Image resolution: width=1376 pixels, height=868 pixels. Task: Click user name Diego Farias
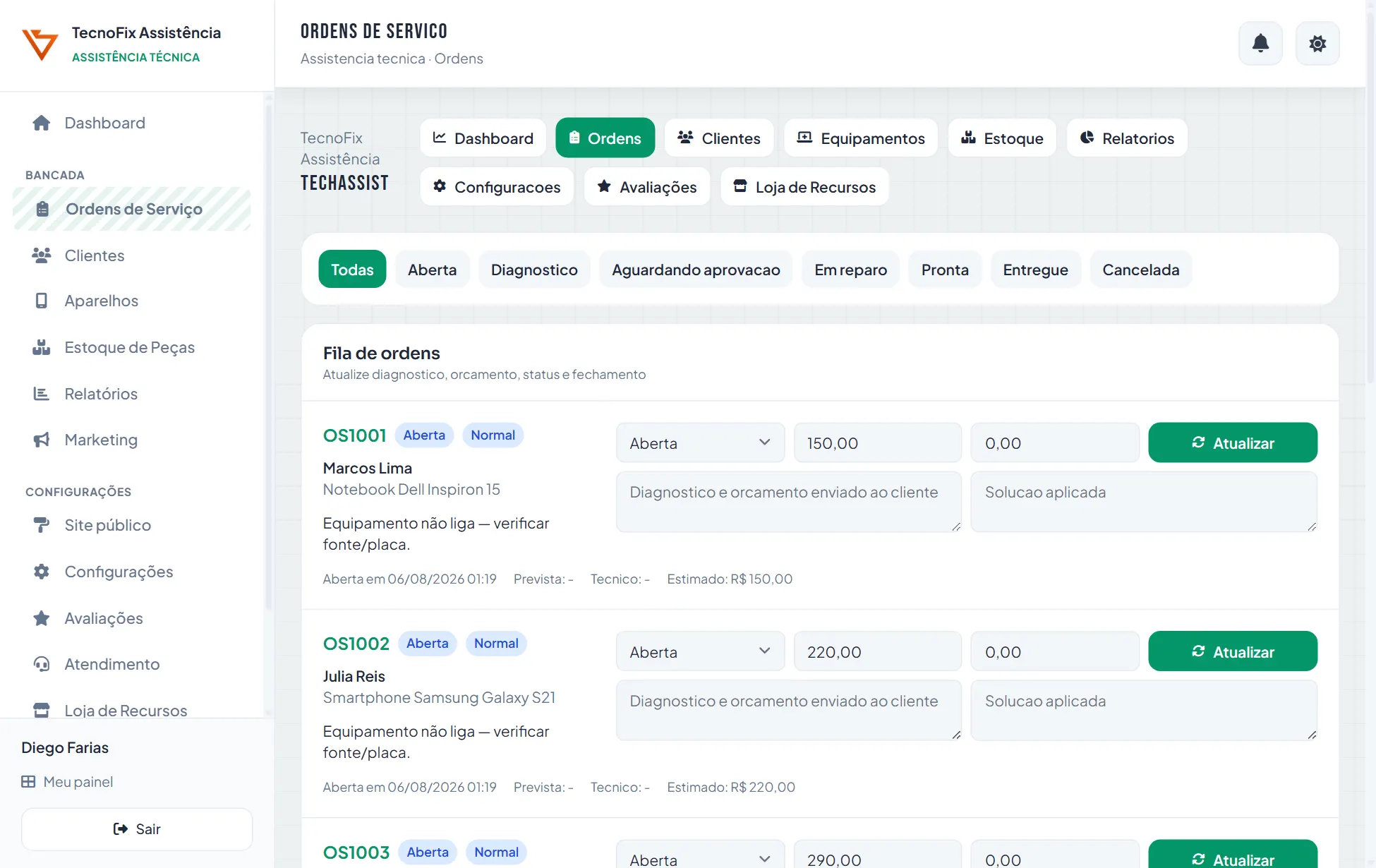coord(65,747)
